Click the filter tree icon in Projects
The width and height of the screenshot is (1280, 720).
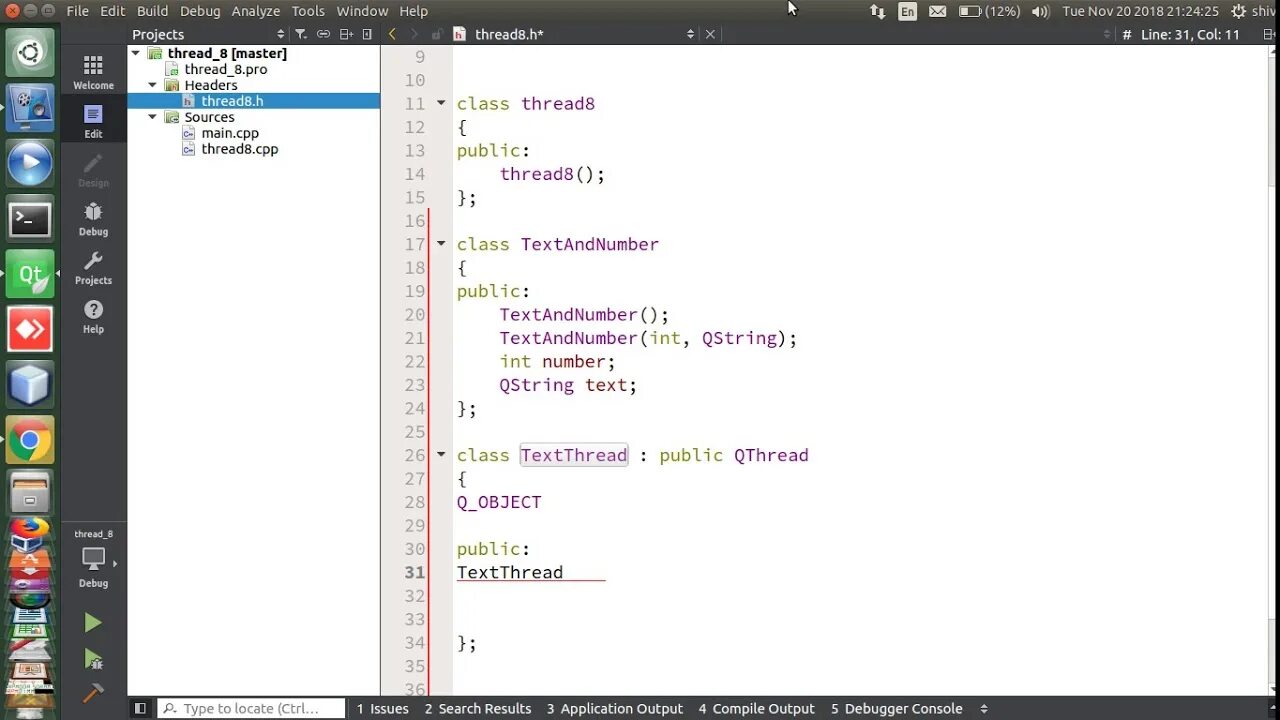(x=300, y=34)
